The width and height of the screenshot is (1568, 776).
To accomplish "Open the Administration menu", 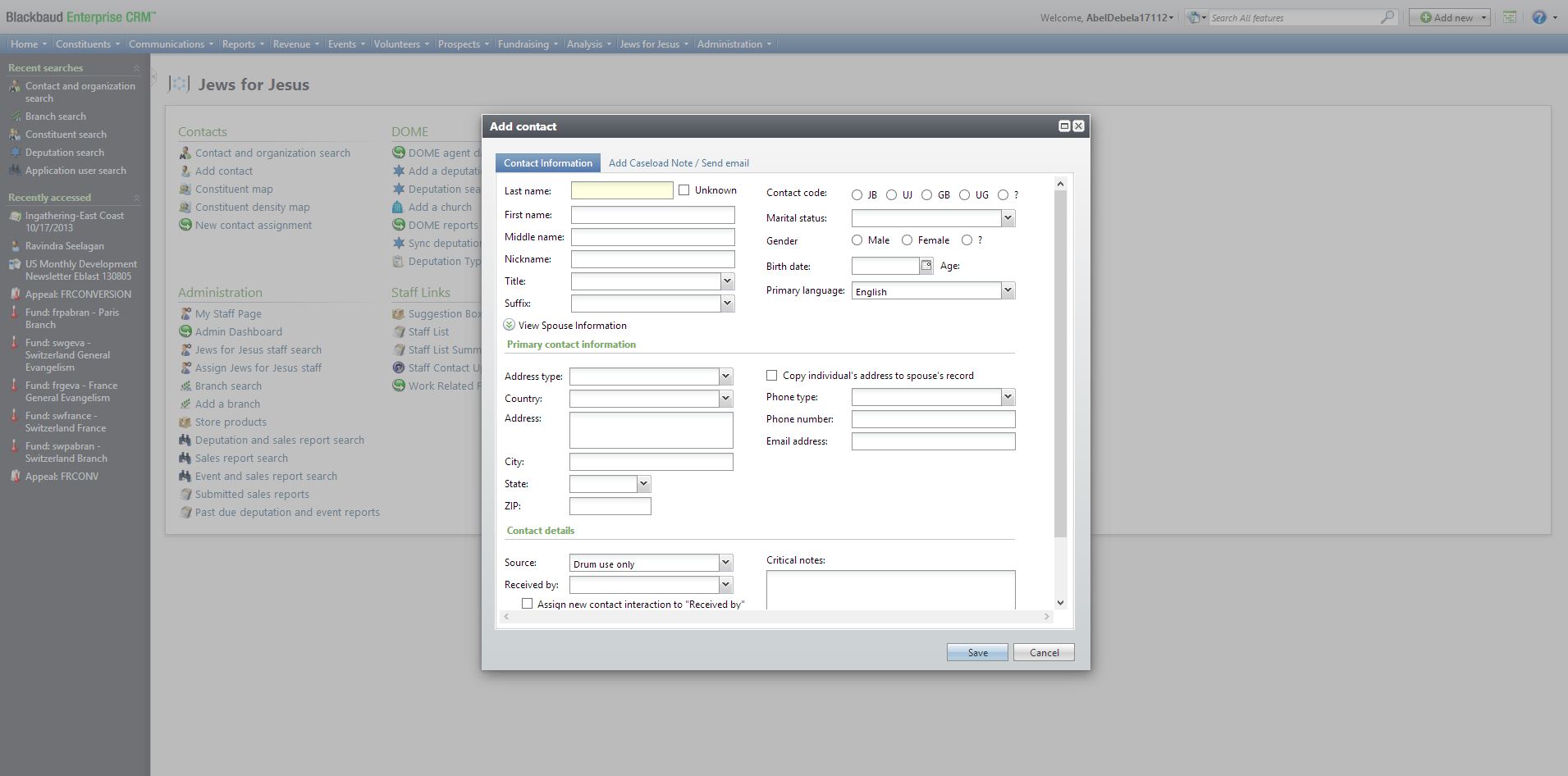I will click(734, 44).
